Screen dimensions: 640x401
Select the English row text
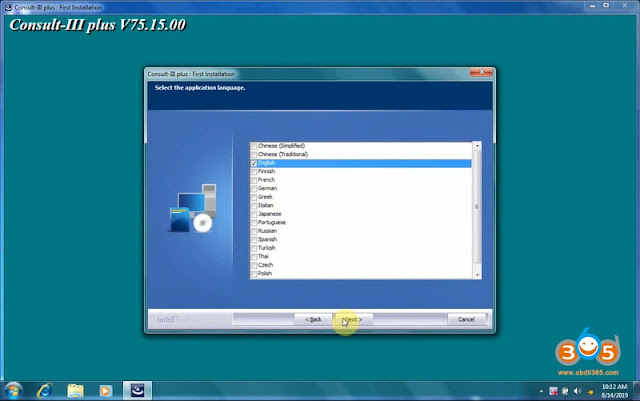click(266, 163)
